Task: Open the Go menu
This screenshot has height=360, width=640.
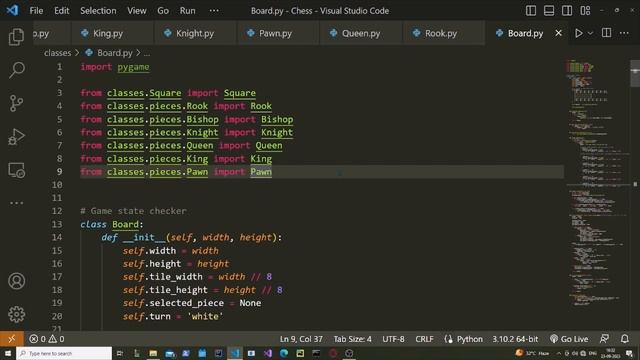Action: pyautogui.click(x=163, y=11)
